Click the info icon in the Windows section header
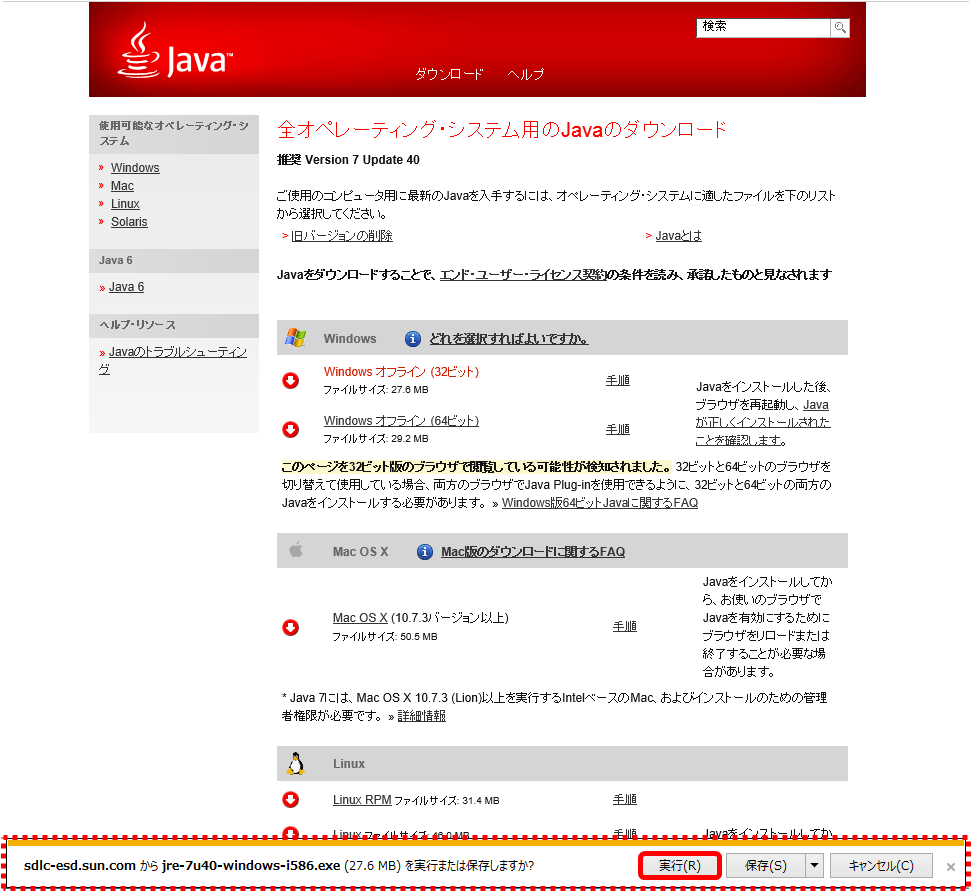 click(413, 339)
